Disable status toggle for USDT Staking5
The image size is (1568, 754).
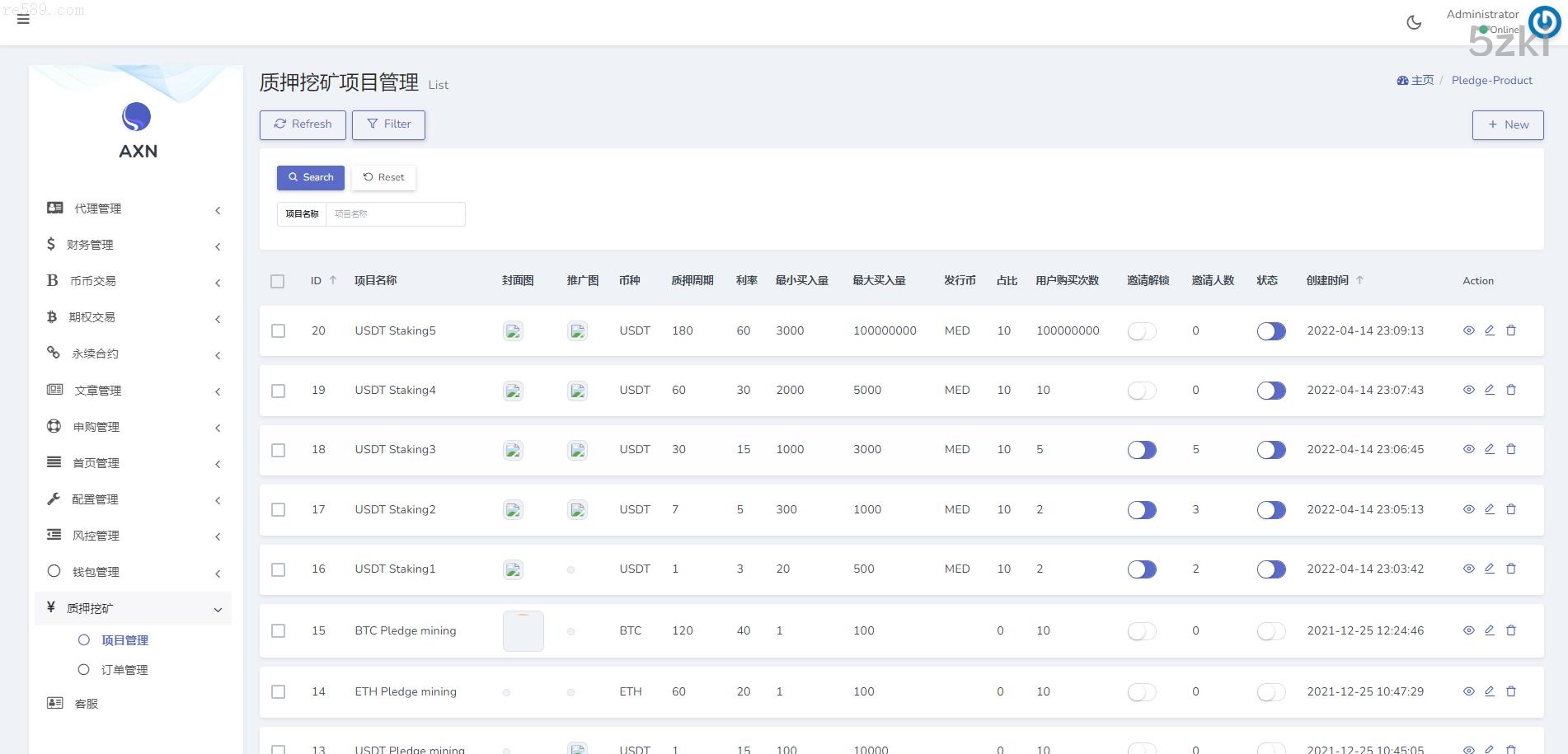(x=1271, y=331)
